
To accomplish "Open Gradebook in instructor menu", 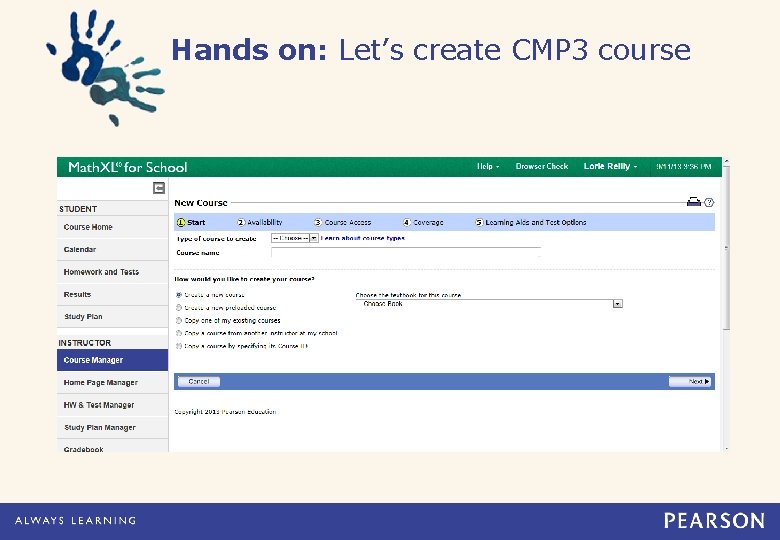I will (x=112, y=447).
